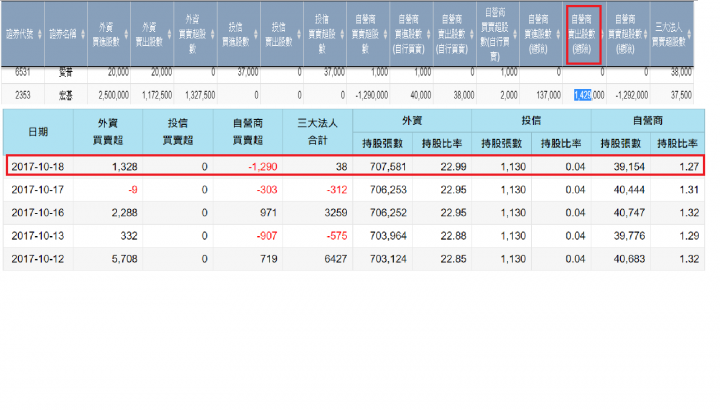Click the 40,683 dealer holdings value
This screenshot has height=410, width=720.
pos(629,259)
